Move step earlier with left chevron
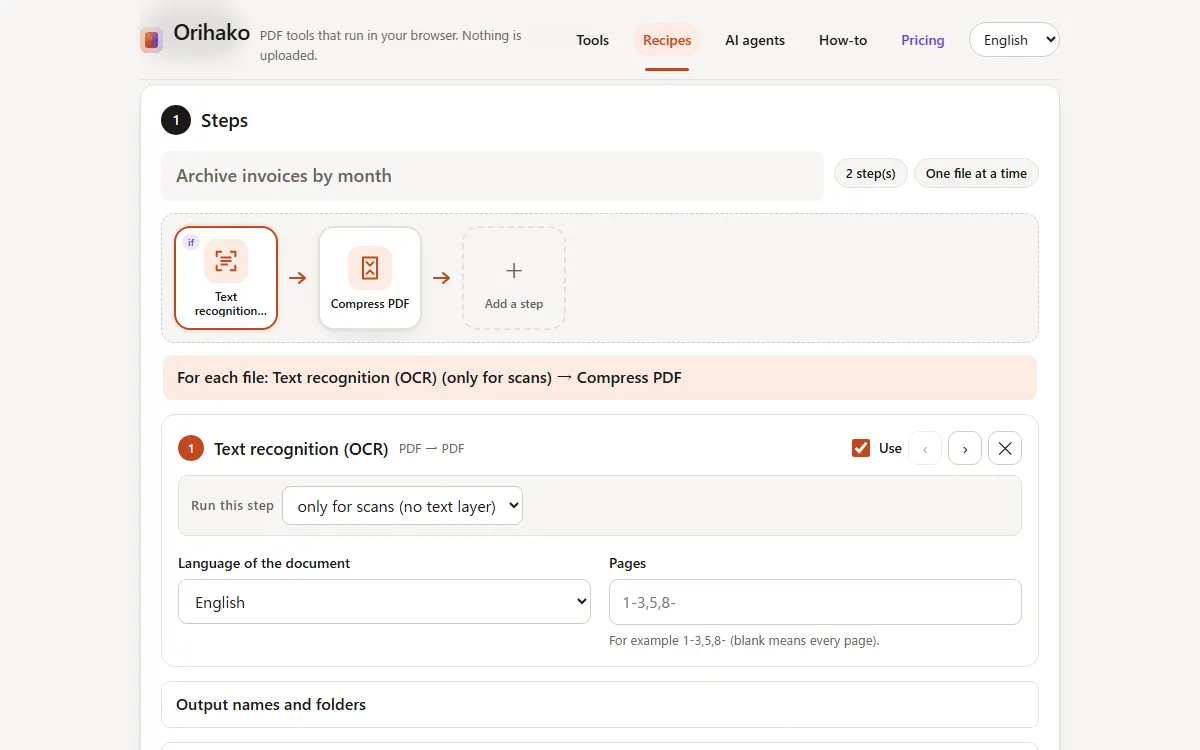1200x750 pixels. [925, 448]
